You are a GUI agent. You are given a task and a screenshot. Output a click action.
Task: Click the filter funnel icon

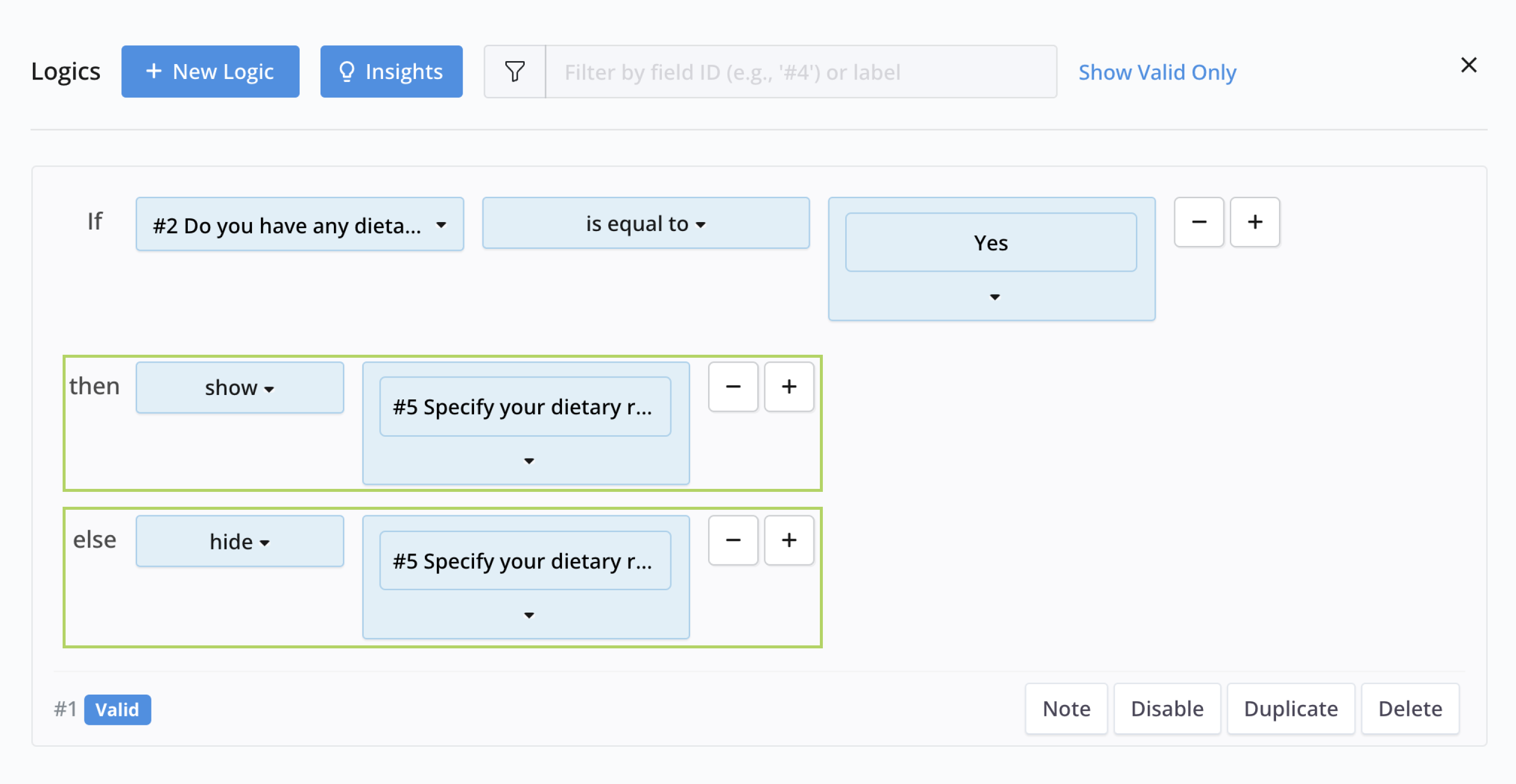(514, 72)
